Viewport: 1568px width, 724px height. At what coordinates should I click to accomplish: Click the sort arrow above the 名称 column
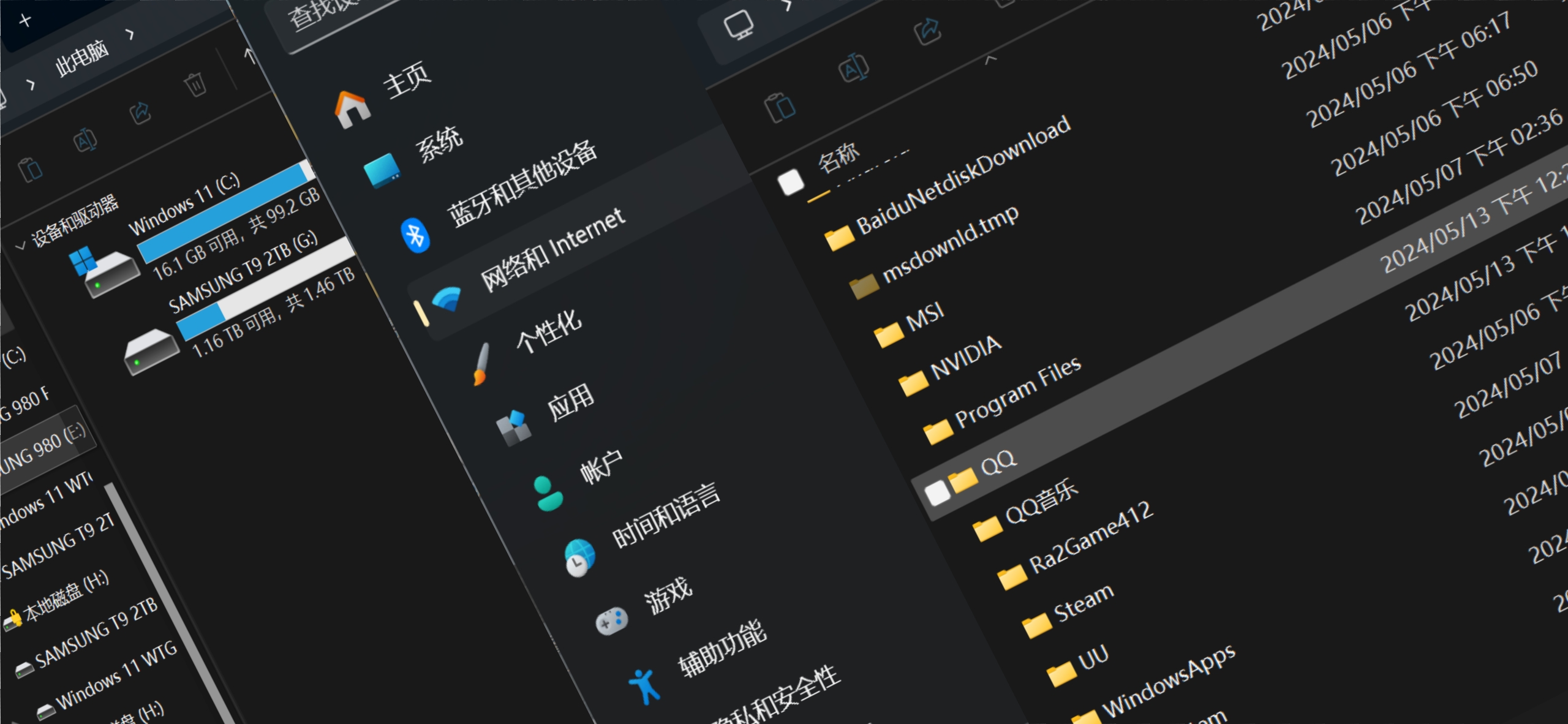tap(990, 59)
